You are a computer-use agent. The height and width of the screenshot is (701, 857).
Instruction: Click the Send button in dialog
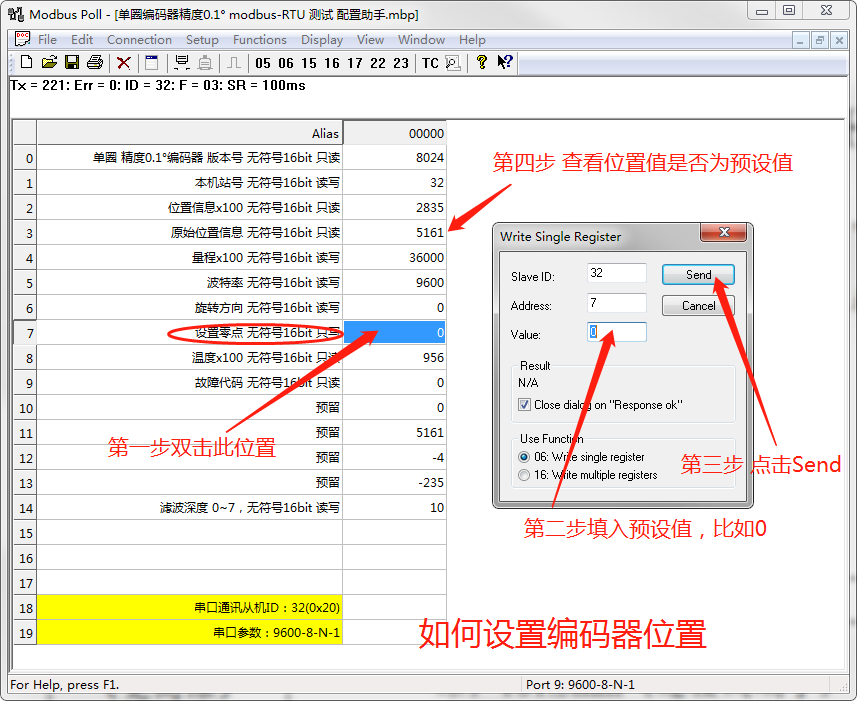pyautogui.click(x=698, y=275)
